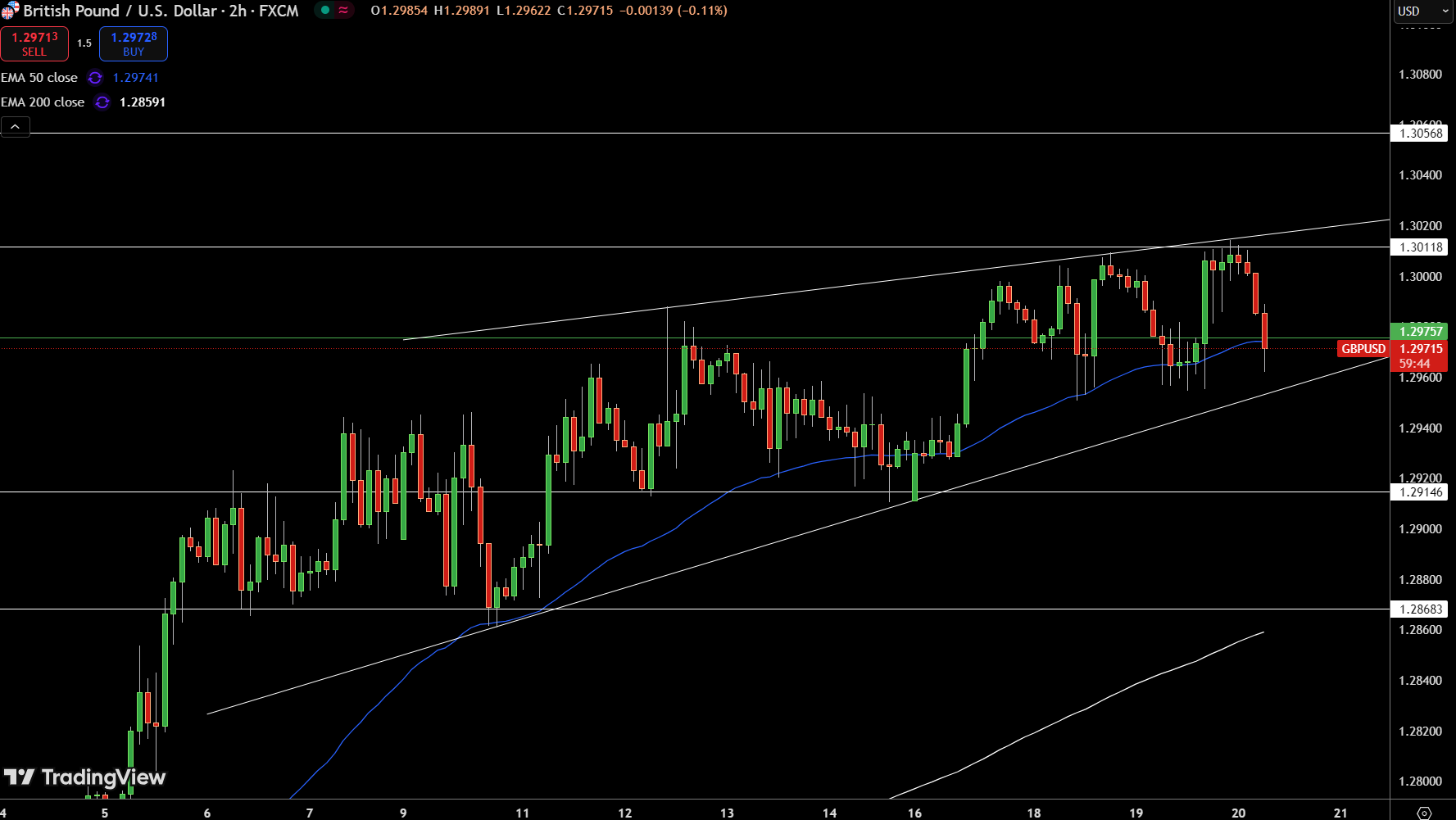
Task: Click date 12 on the time axis
Action: 625,813
